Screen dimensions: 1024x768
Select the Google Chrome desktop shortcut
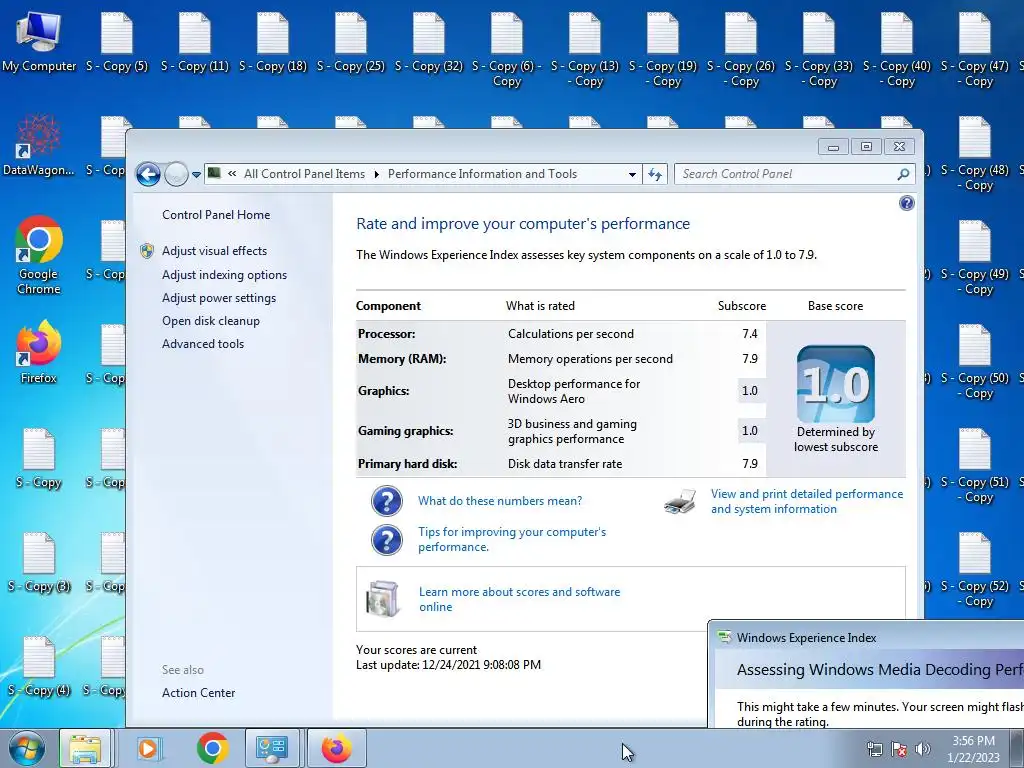(x=39, y=255)
